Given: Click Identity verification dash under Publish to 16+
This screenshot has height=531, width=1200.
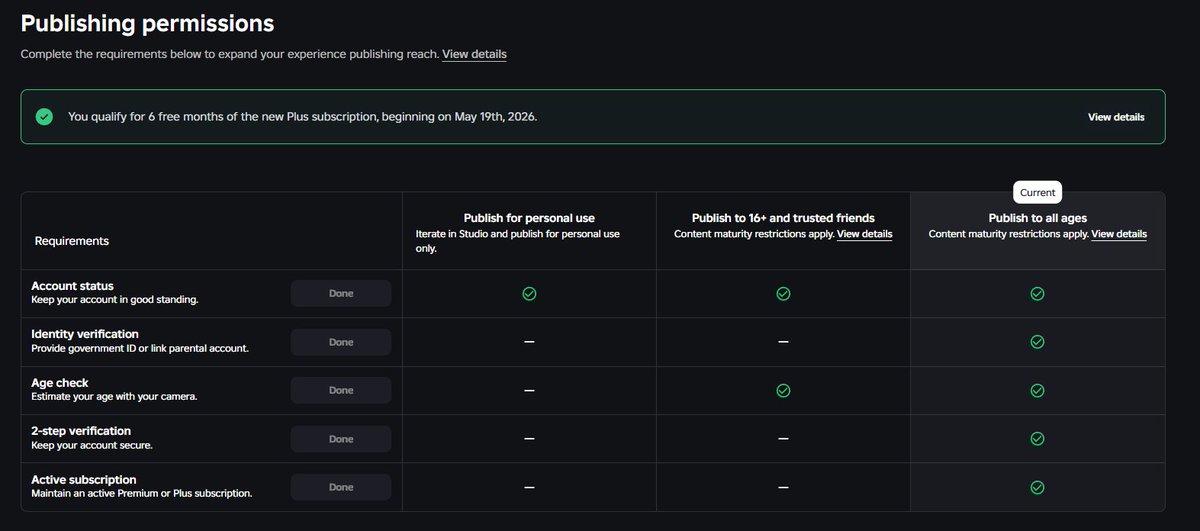Looking at the screenshot, I should 783,342.
